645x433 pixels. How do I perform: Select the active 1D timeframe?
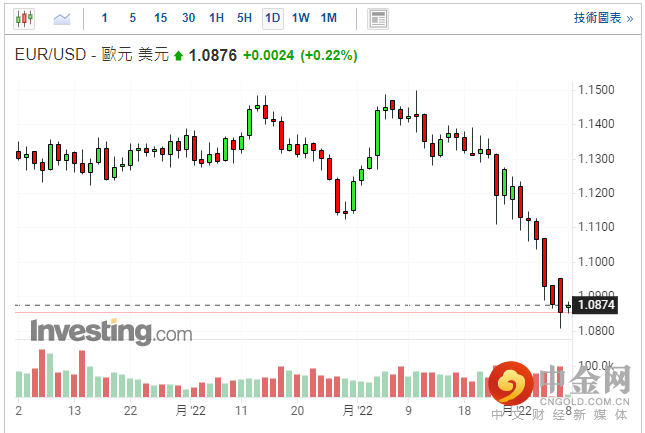pos(272,18)
